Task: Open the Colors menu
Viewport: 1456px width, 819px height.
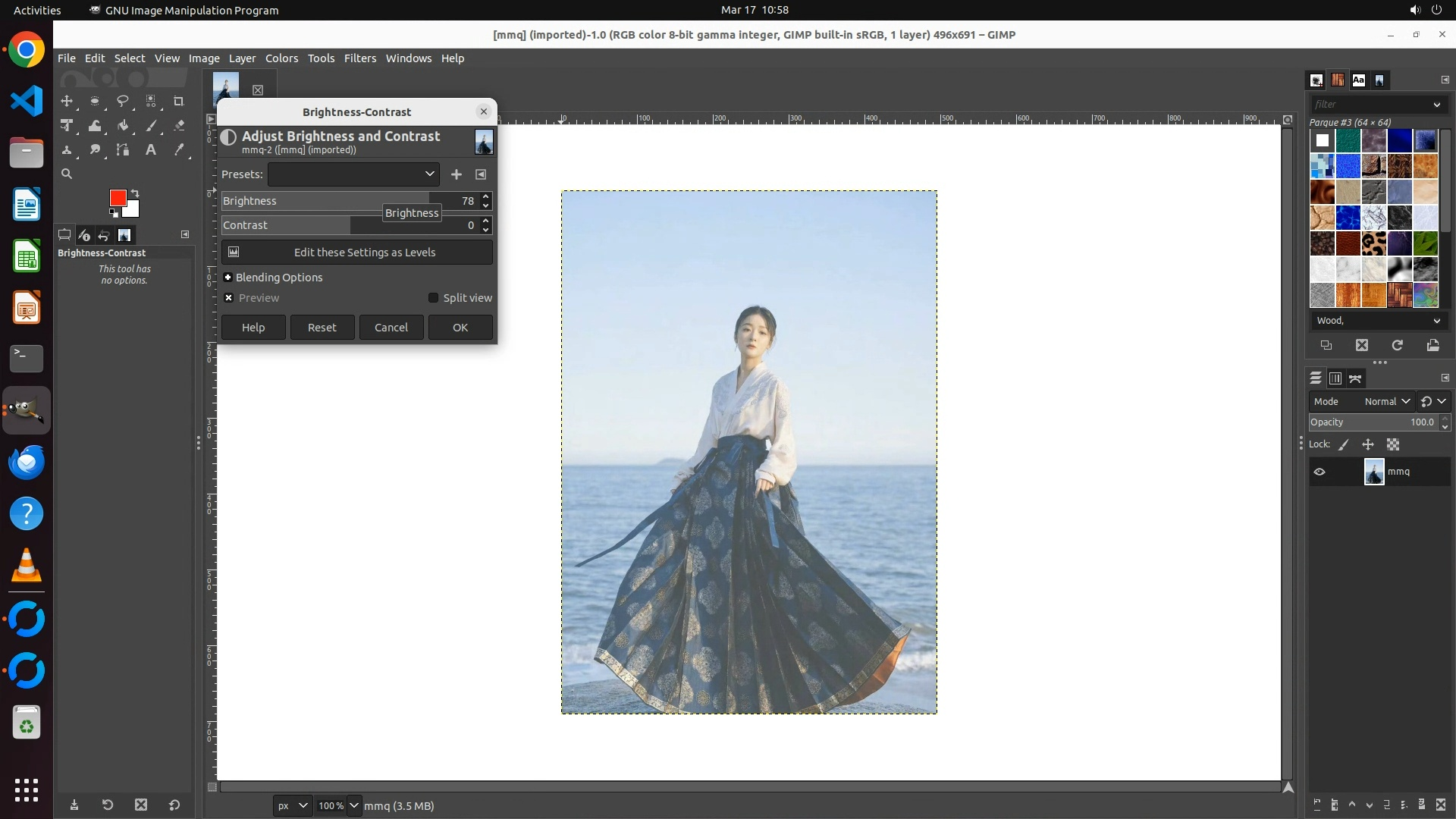Action: click(x=281, y=58)
